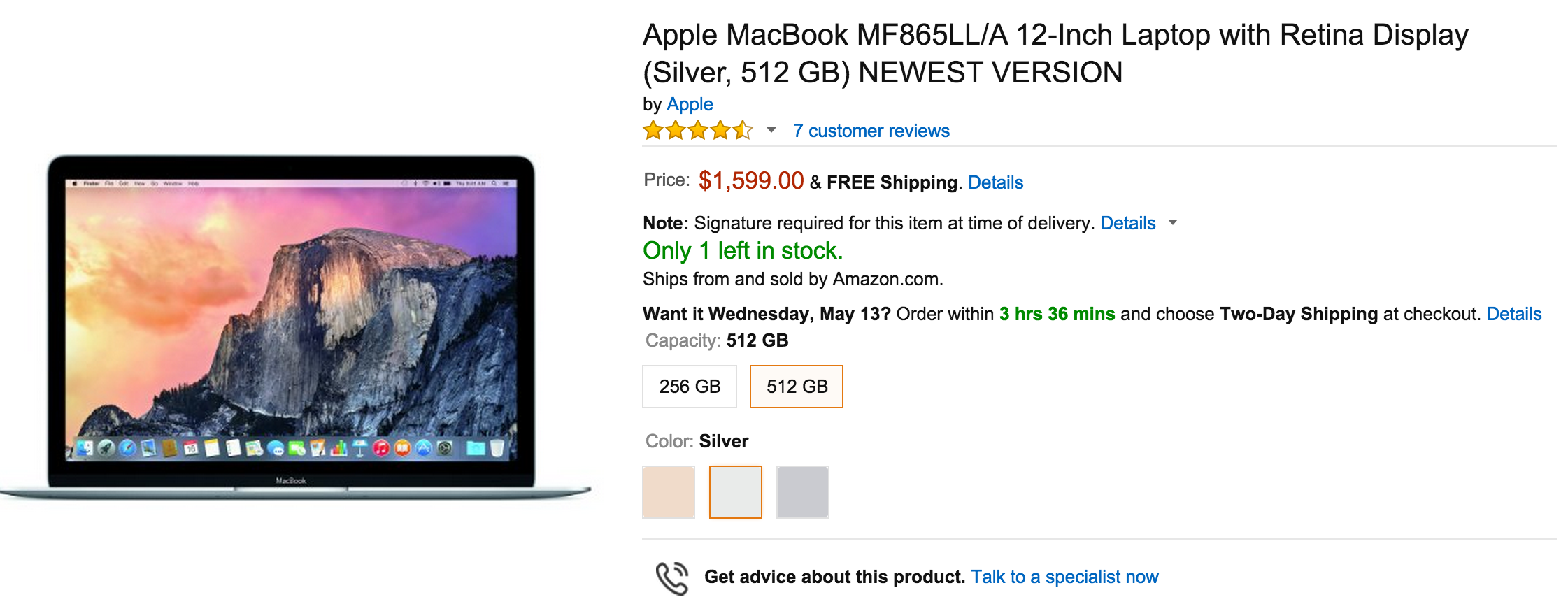Open Details link for signature note
This screenshot has width=1568, height=604.
pyautogui.click(x=1127, y=223)
